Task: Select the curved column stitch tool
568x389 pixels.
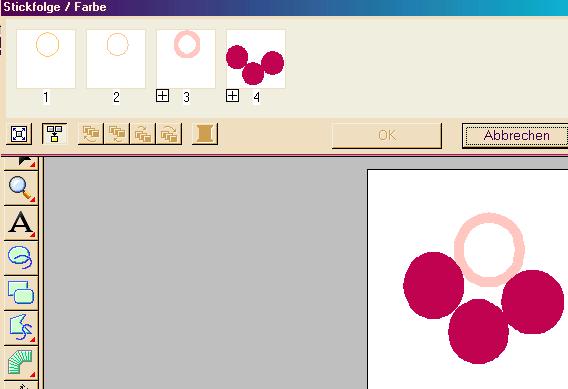Action: tap(21, 362)
